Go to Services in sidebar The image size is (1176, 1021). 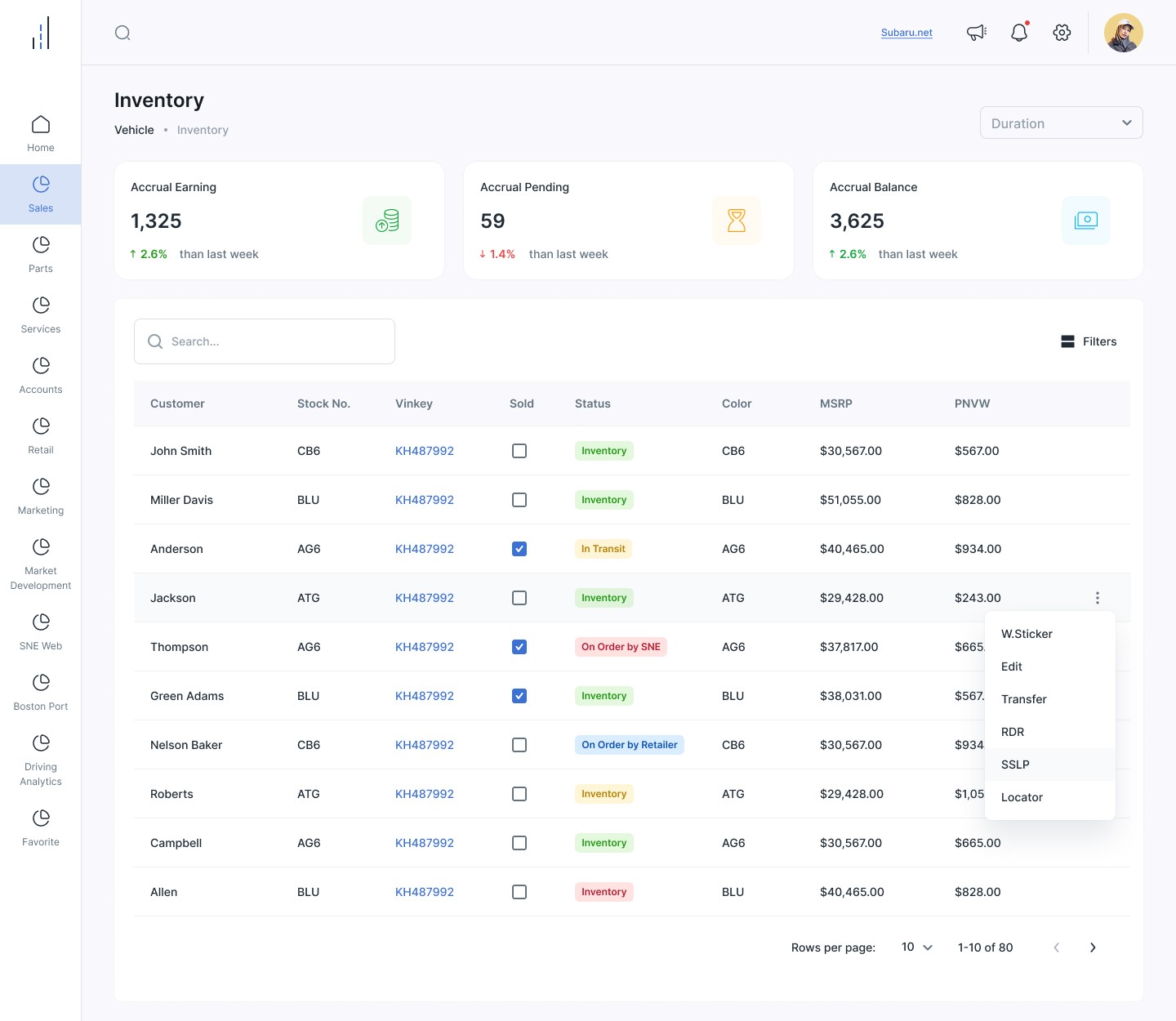[41, 315]
